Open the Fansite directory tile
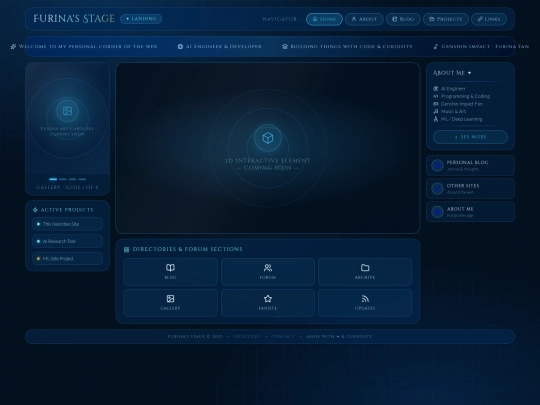Screen dimensions: 540x405 [x=268, y=303]
